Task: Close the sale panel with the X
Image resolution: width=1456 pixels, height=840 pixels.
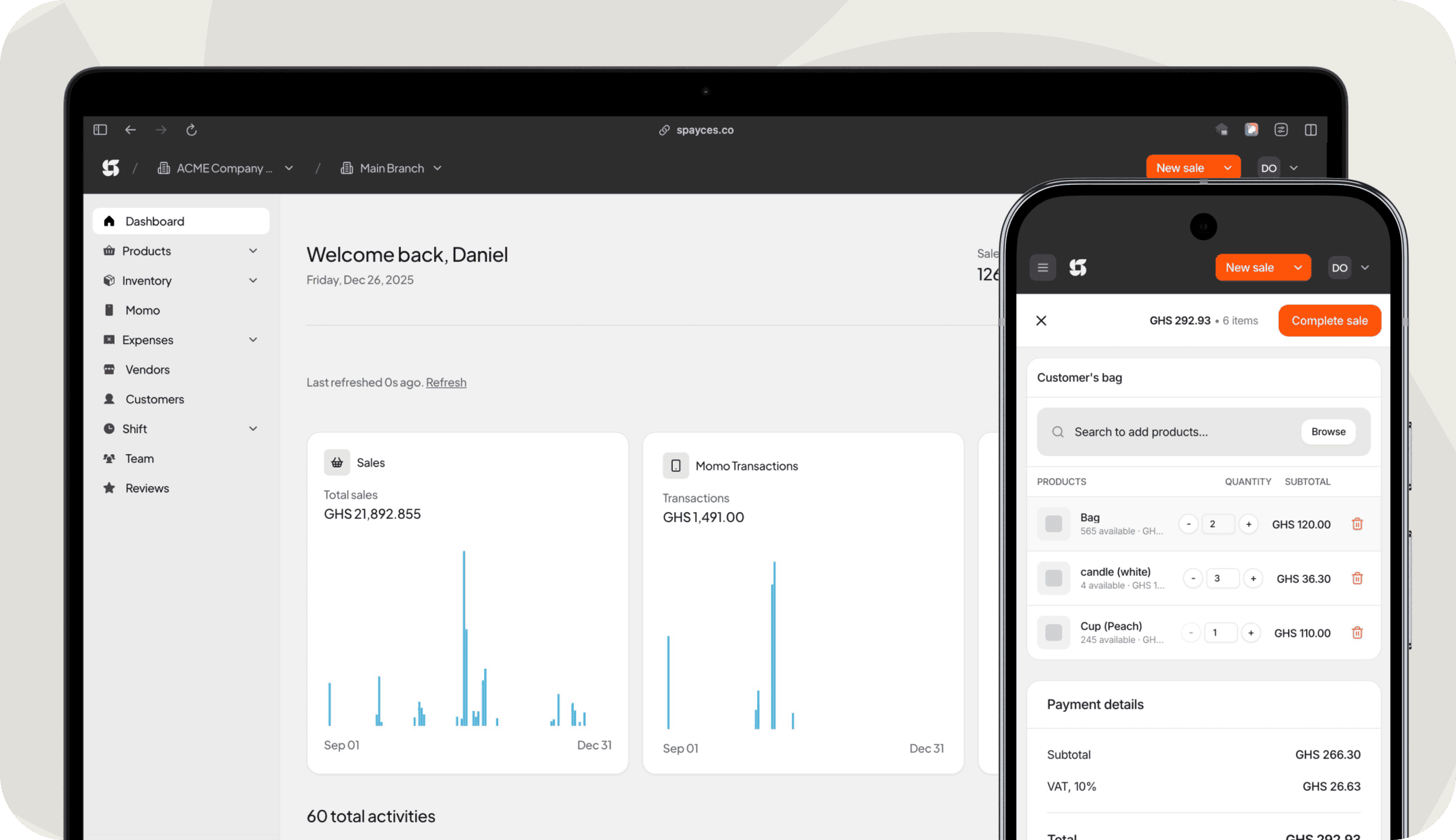Action: pos(1041,320)
